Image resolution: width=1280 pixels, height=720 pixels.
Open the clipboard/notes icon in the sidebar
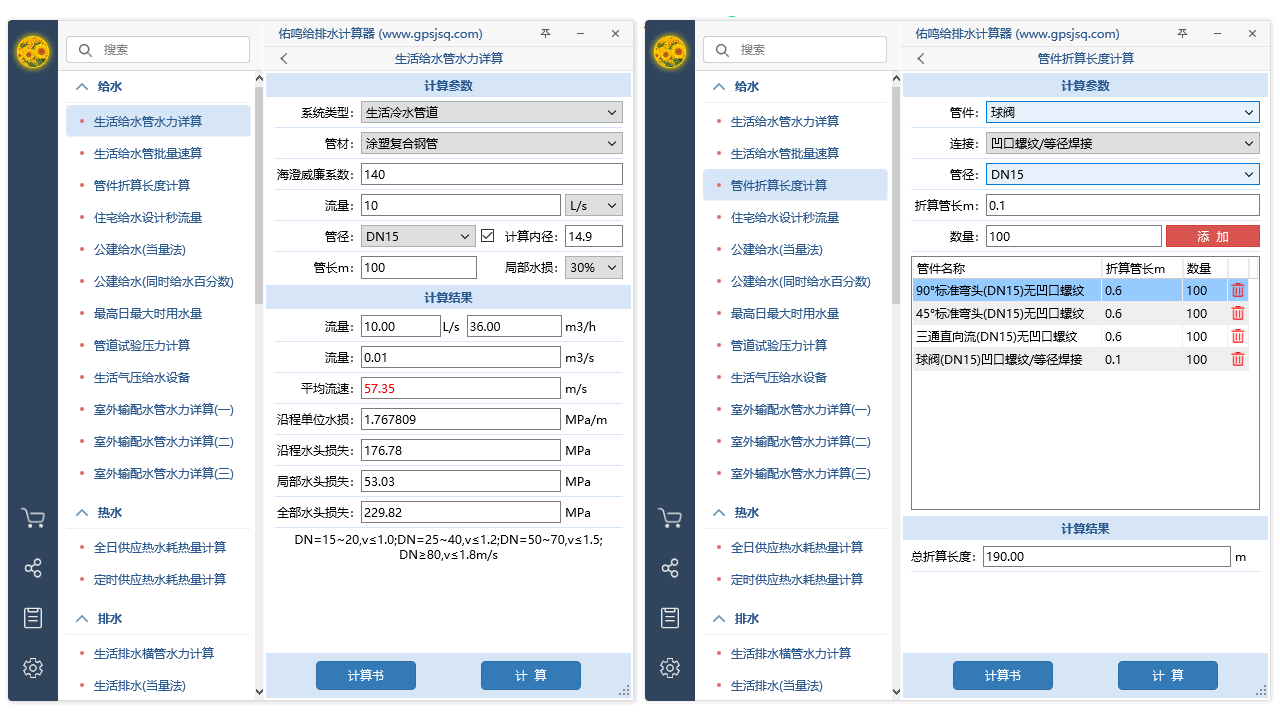(x=33, y=617)
